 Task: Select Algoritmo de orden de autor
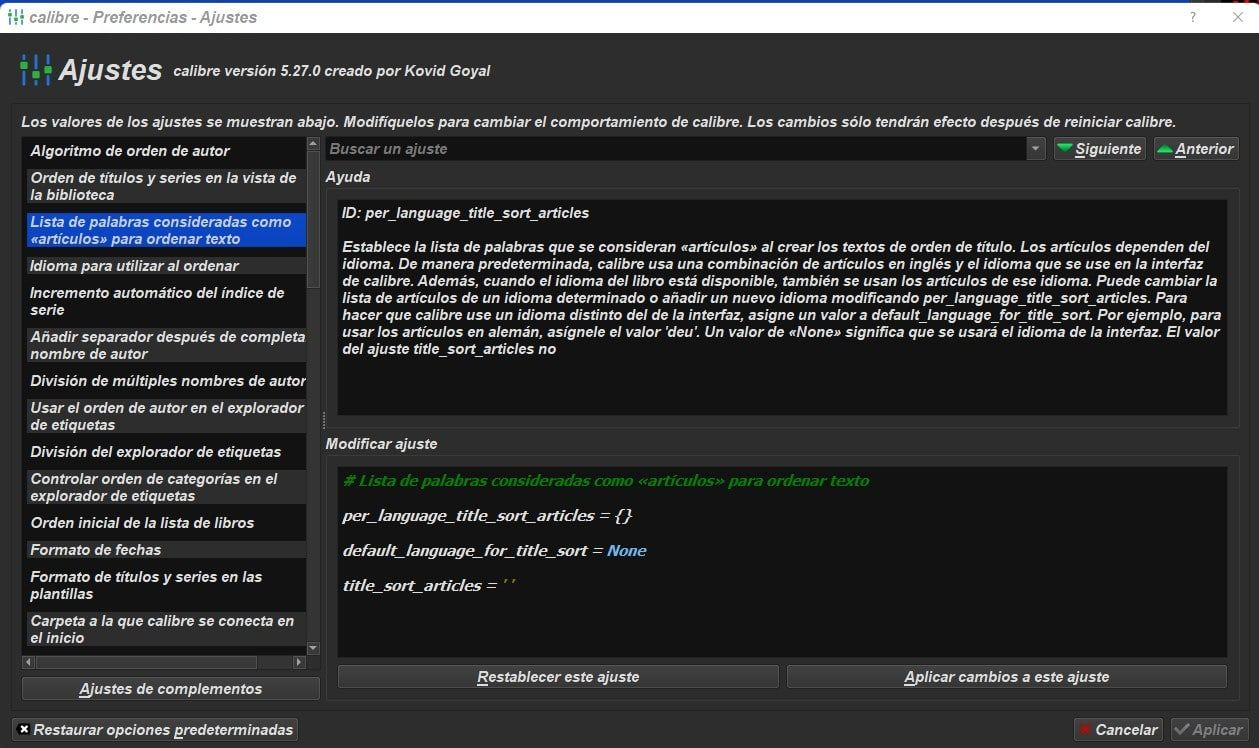[x=166, y=151]
